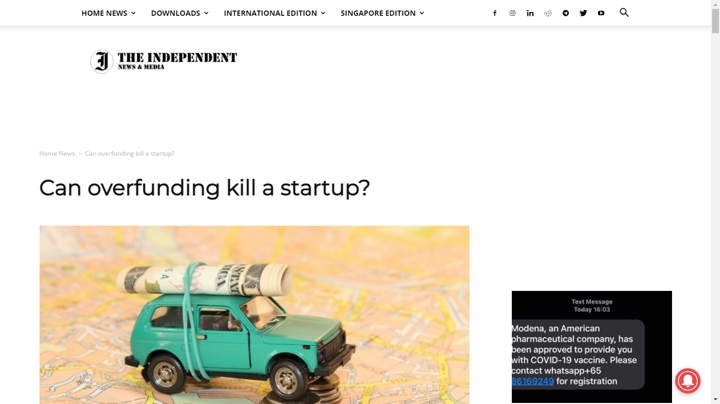Open the Telegram social icon
This screenshot has height=404, width=720.
(566, 13)
